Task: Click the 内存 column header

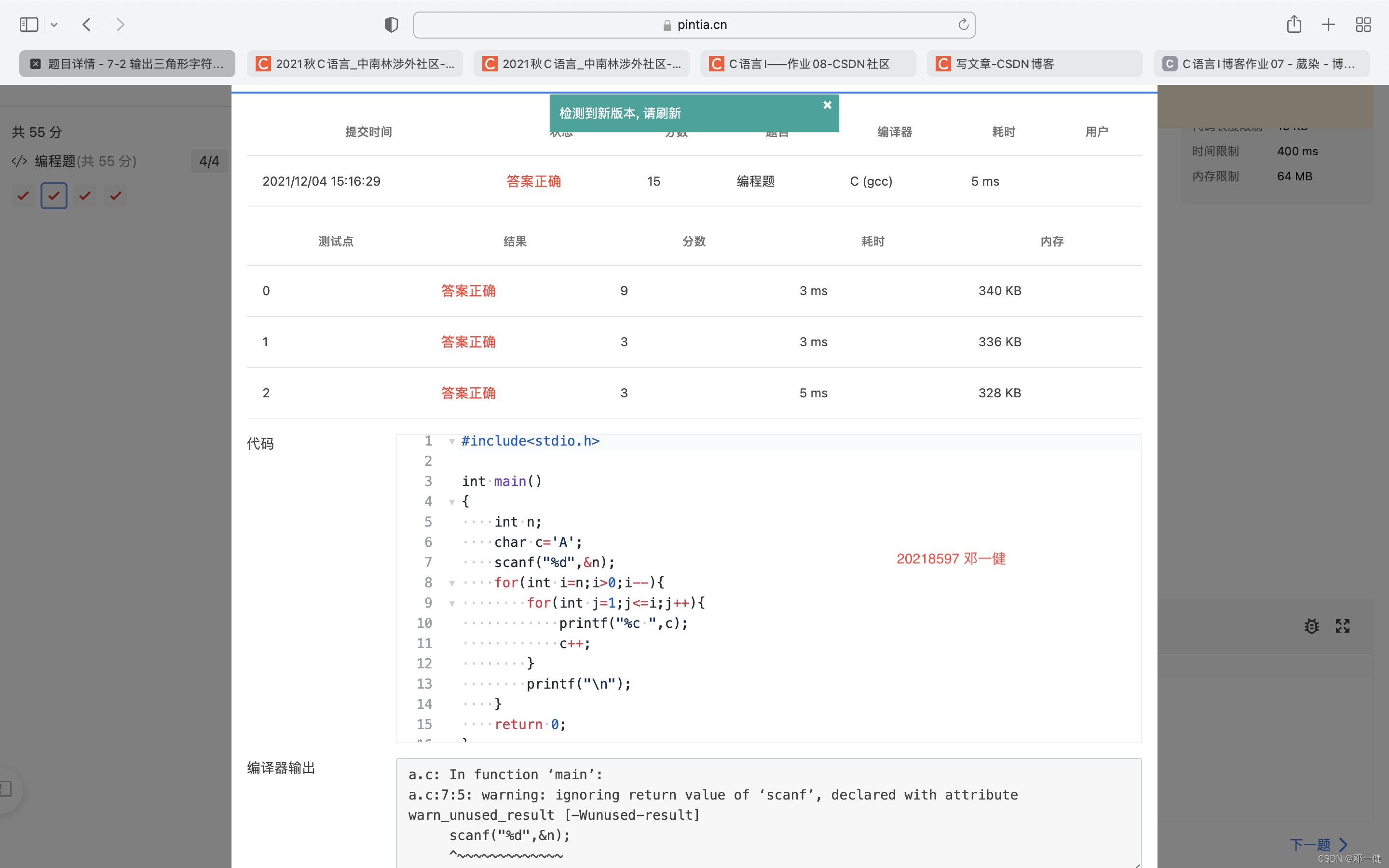Action: (1052, 242)
